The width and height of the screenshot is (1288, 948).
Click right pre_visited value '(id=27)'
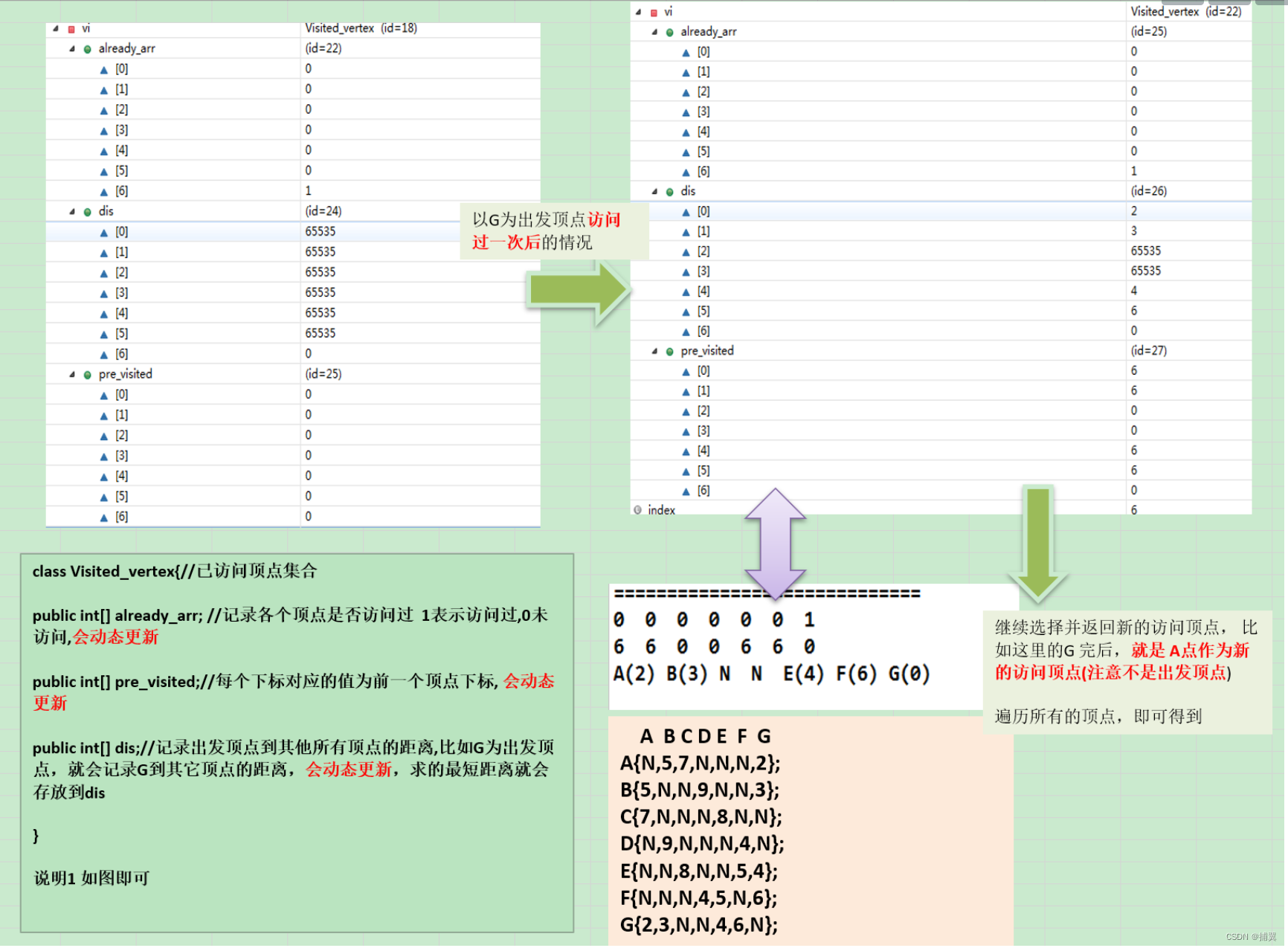(1149, 351)
